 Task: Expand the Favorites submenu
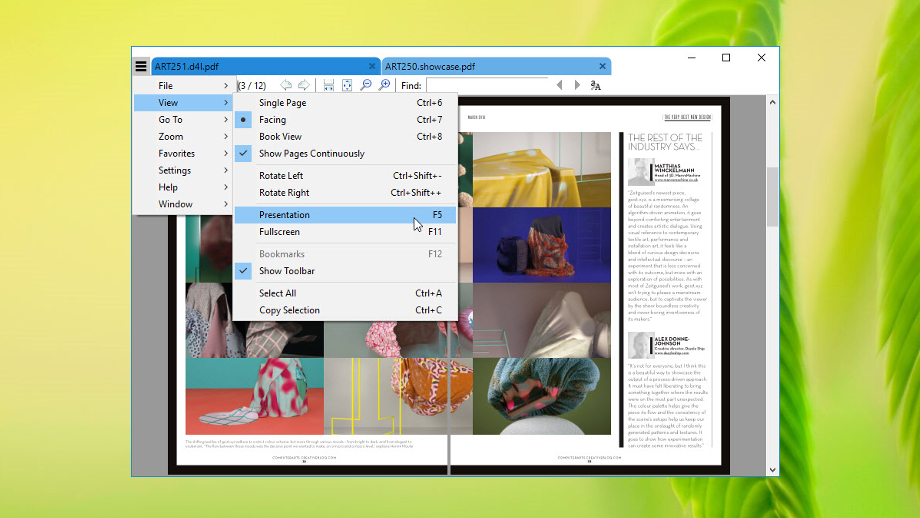pos(184,154)
